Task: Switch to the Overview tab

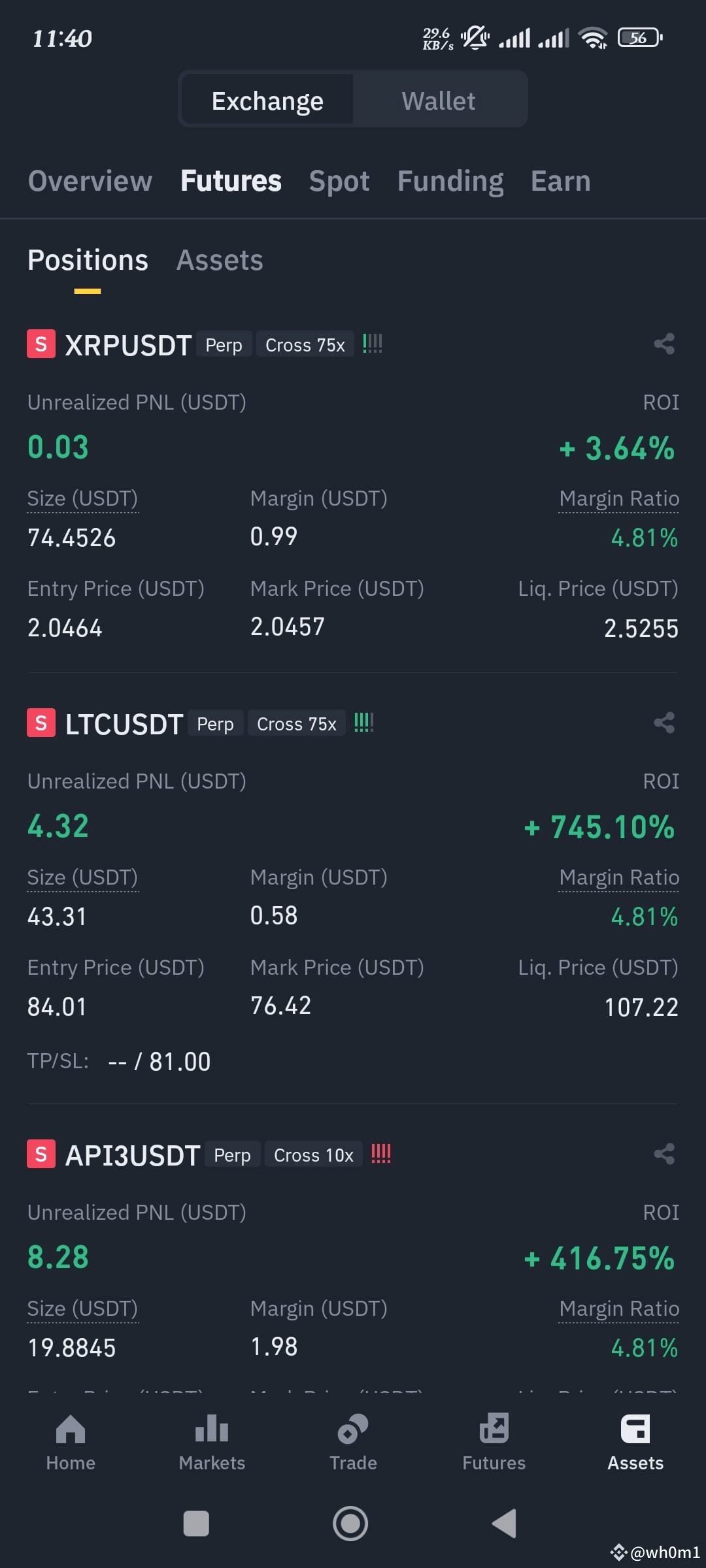Action: pyautogui.click(x=90, y=181)
